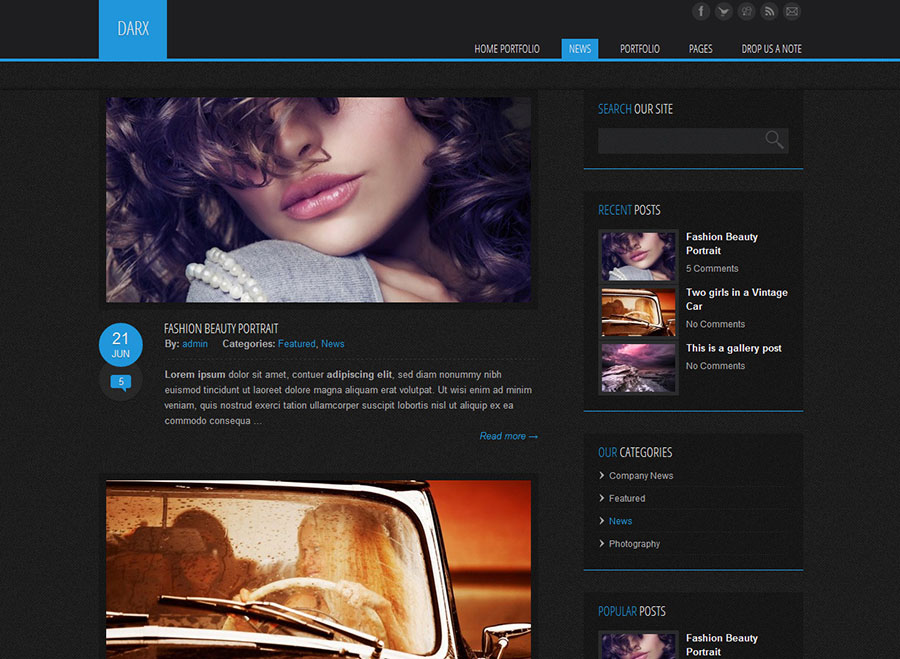This screenshot has width=900, height=659.
Task: Open the Fashion Beauty Portrait post title
Action: (221, 328)
